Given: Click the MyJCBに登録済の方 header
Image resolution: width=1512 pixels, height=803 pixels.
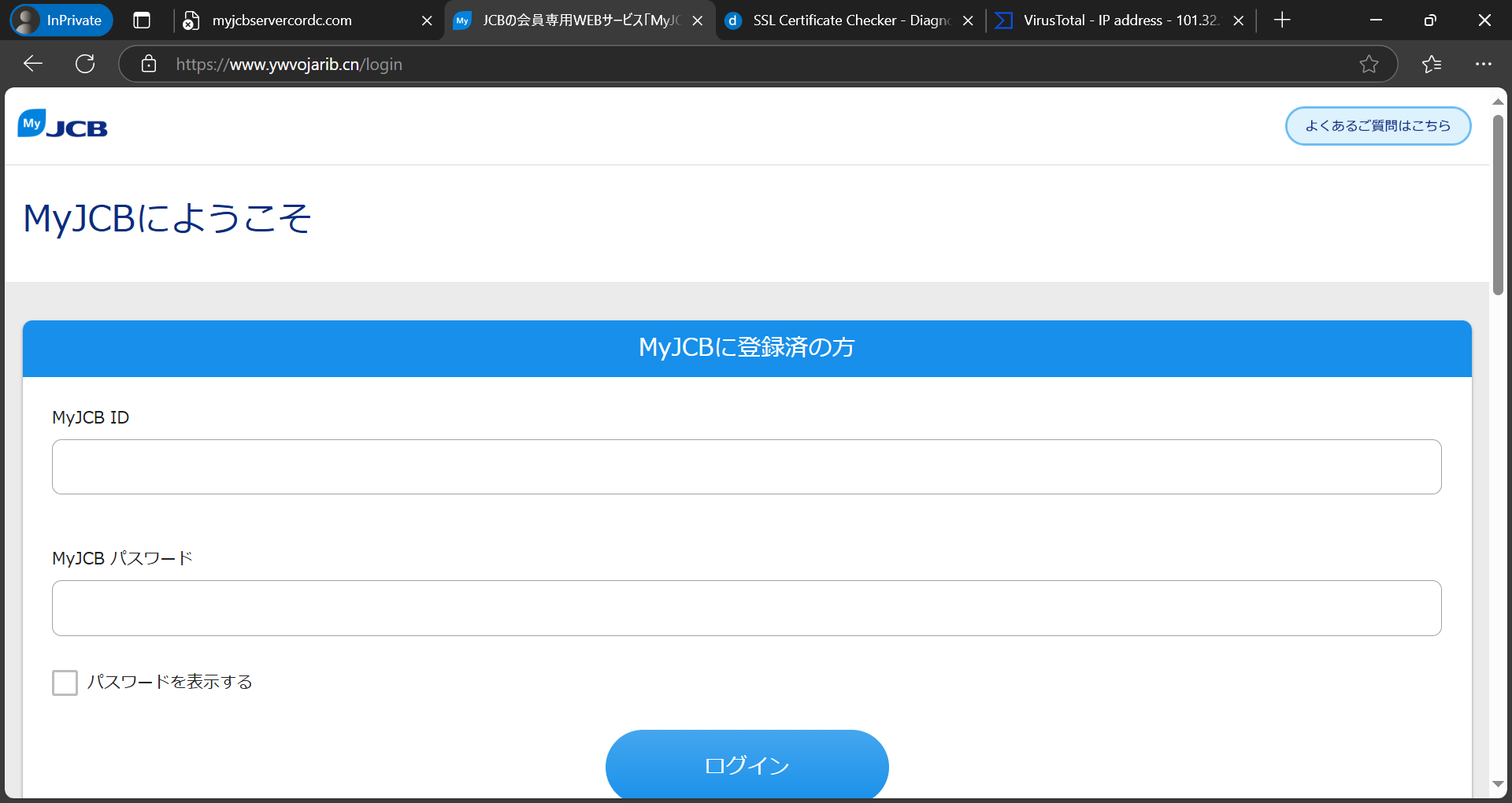Looking at the screenshot, I should [x=747, y=348].
